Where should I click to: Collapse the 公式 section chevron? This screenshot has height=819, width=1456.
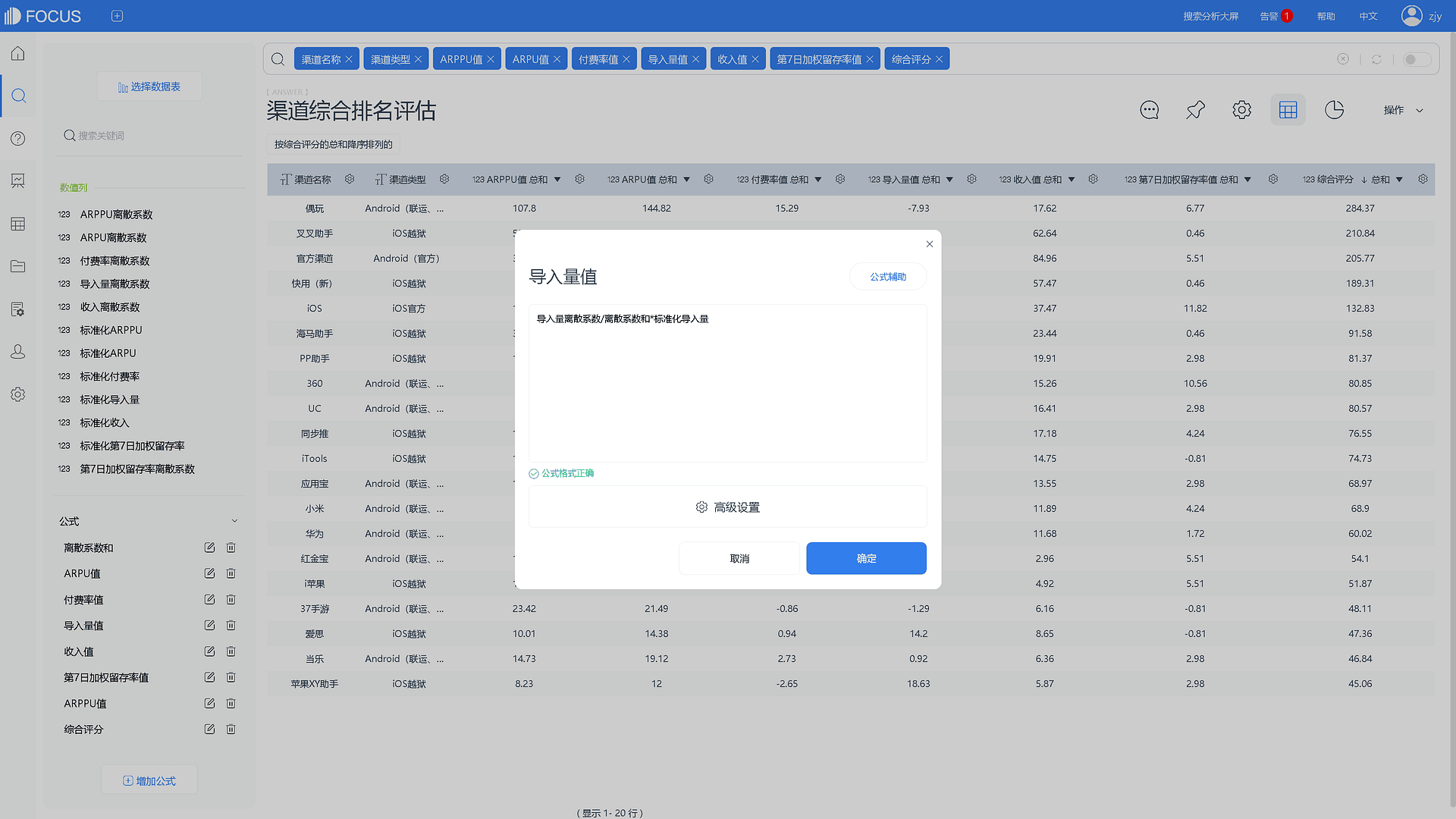coord(234,521)
